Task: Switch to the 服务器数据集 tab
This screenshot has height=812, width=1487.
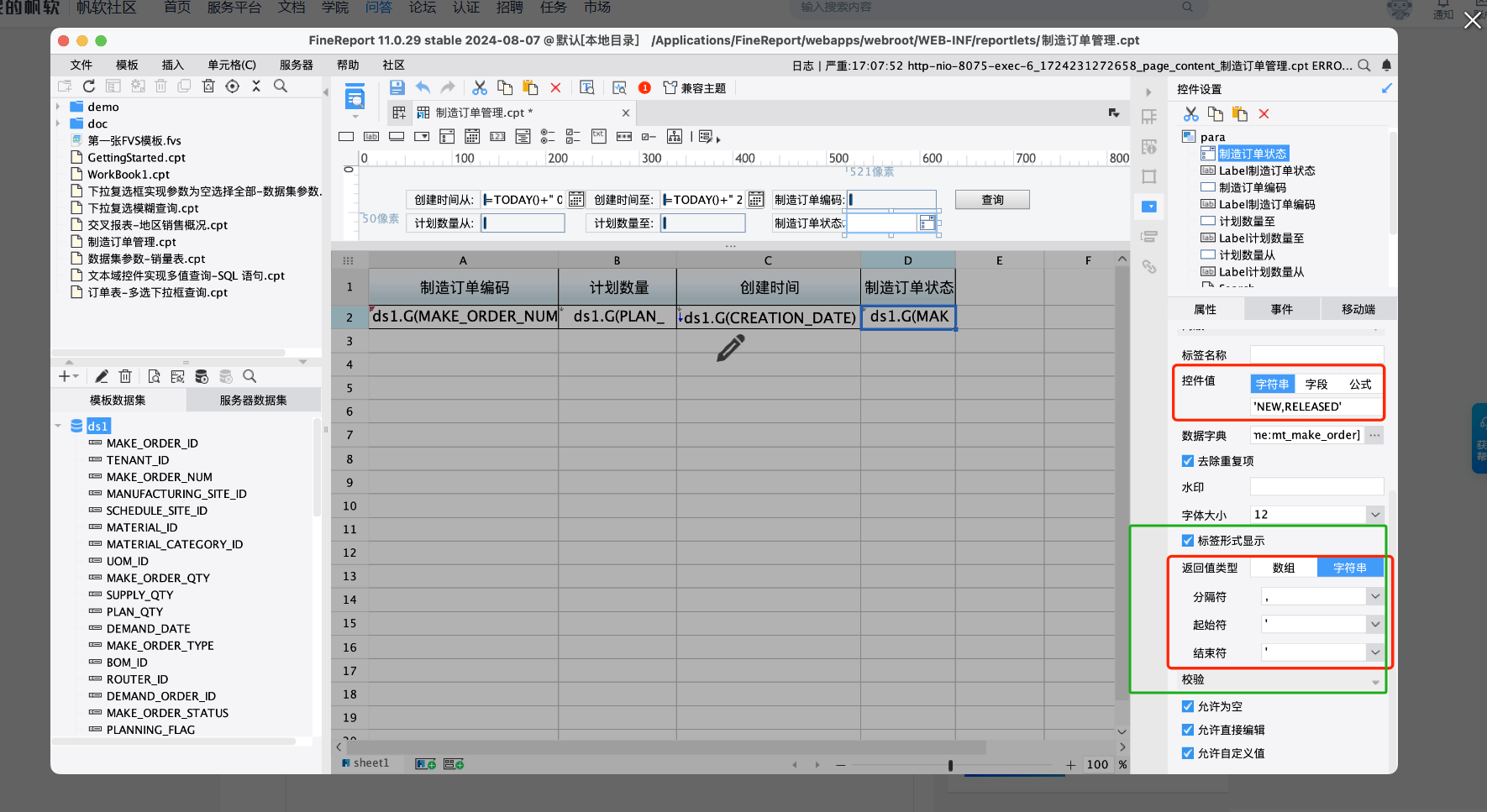Action: 253,400
